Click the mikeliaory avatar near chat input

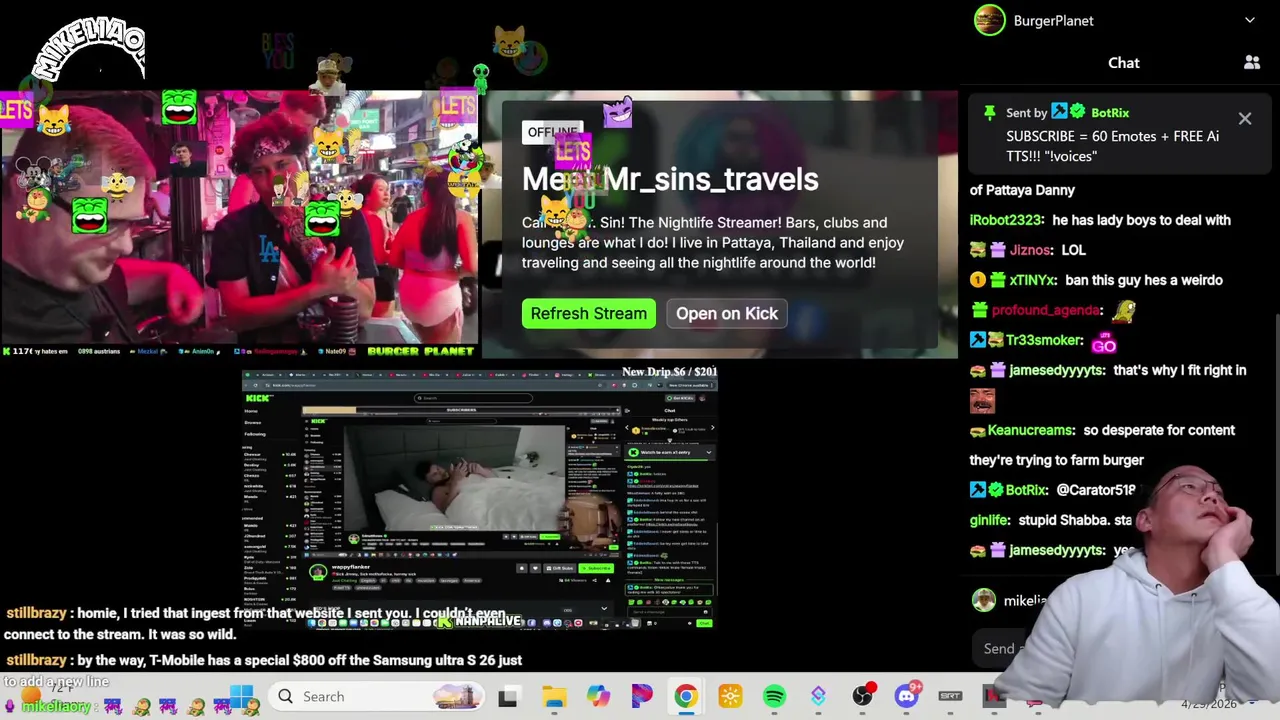(984, 600)
